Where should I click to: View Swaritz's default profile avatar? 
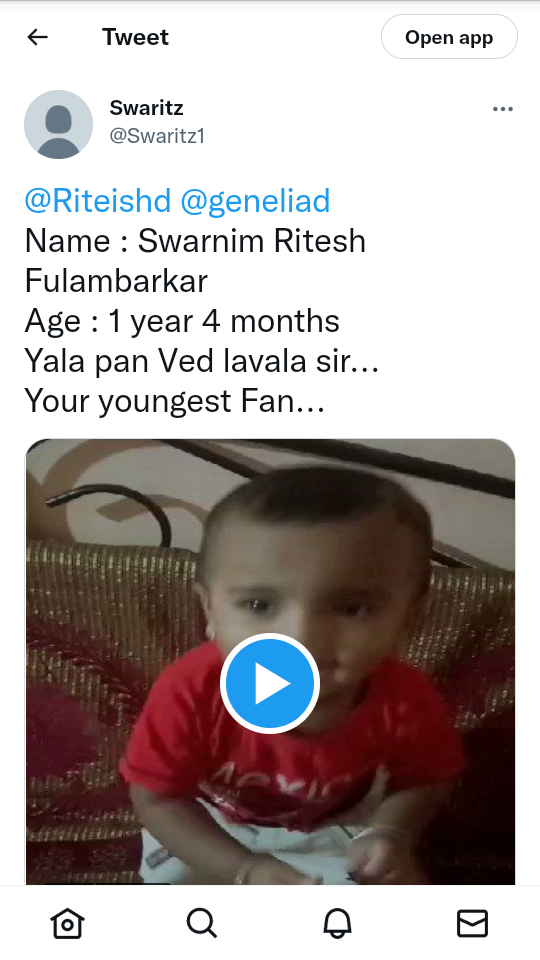click(58, 124)
